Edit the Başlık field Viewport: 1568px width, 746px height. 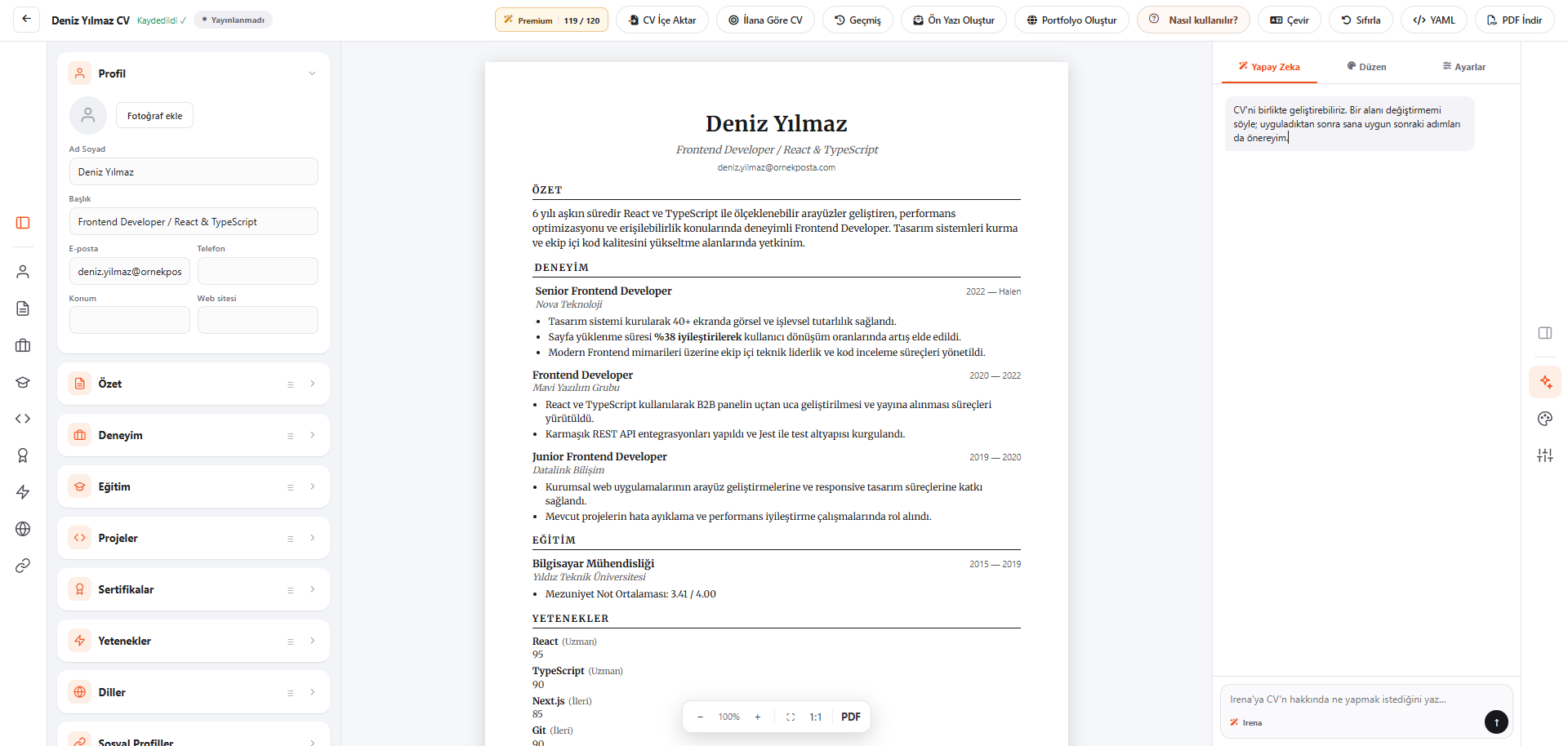(x=194, y=221)
